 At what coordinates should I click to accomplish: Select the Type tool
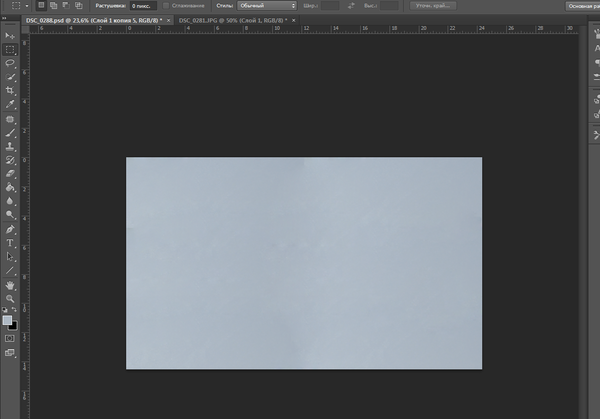[10, 243]
